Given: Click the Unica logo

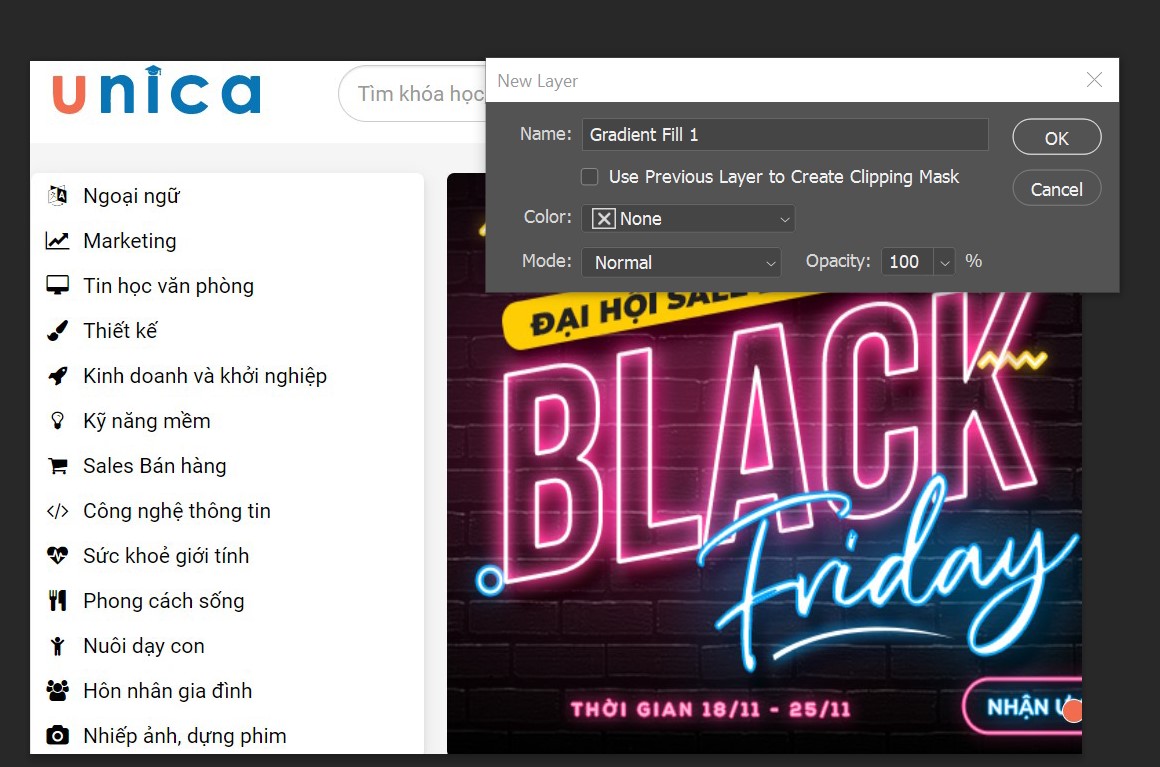Looking at the screenshot, I should click(156, 92).
